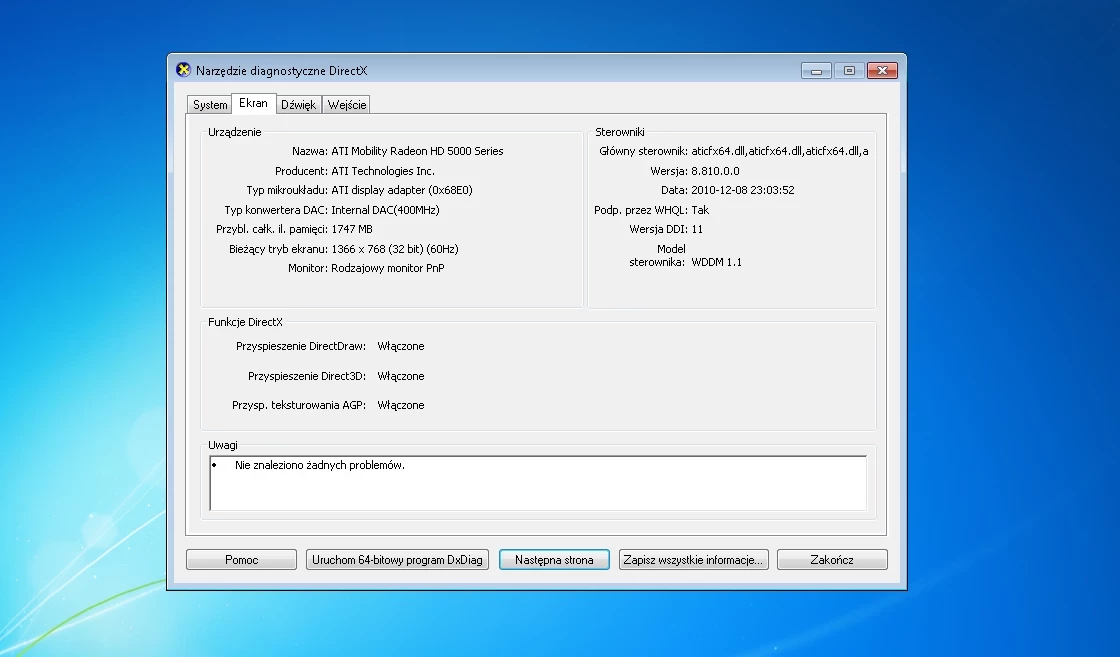Save all information with Zapisz wszystkie informacje
The height and width of the screenshot is (657, 1120).
coord(693,559)
